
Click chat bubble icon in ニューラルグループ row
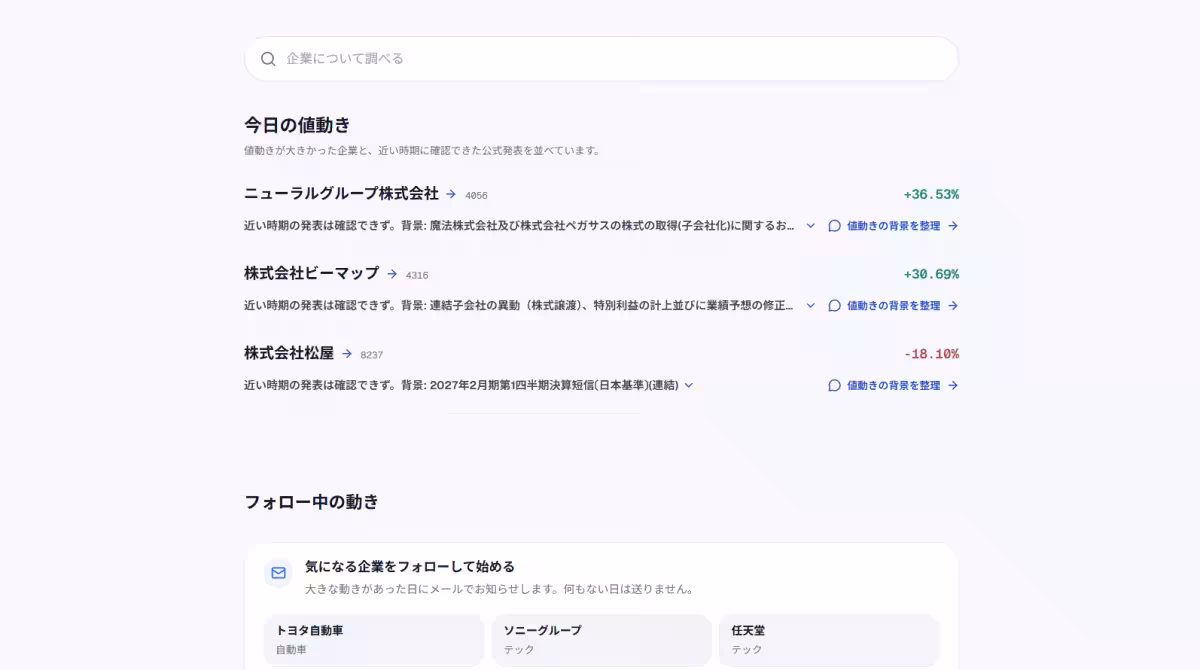pyautogui.click(x=834, y=226)
